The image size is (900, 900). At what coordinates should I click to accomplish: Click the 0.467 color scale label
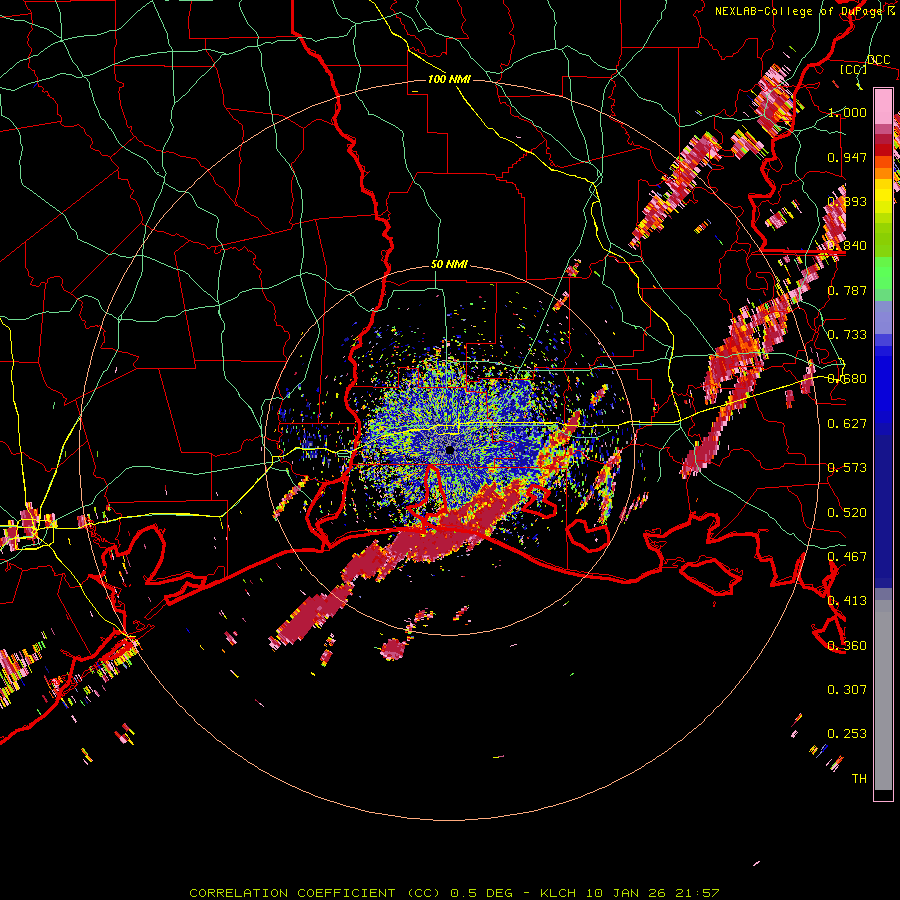(847, 556)
